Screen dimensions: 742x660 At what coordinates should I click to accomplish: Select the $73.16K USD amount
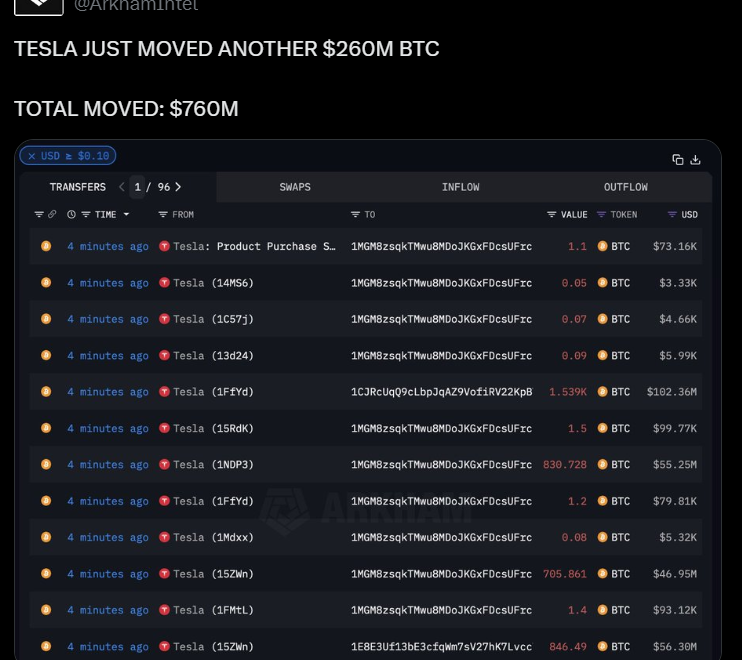pos(675,246)
